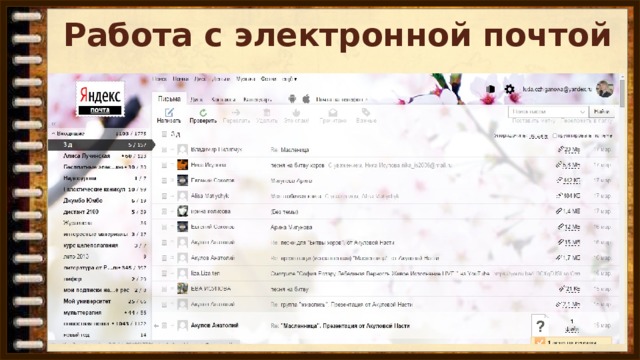Screen dimensions: 640x360
Task: Open the Apple mobile app icon
Action: click(x=306, y=98)
